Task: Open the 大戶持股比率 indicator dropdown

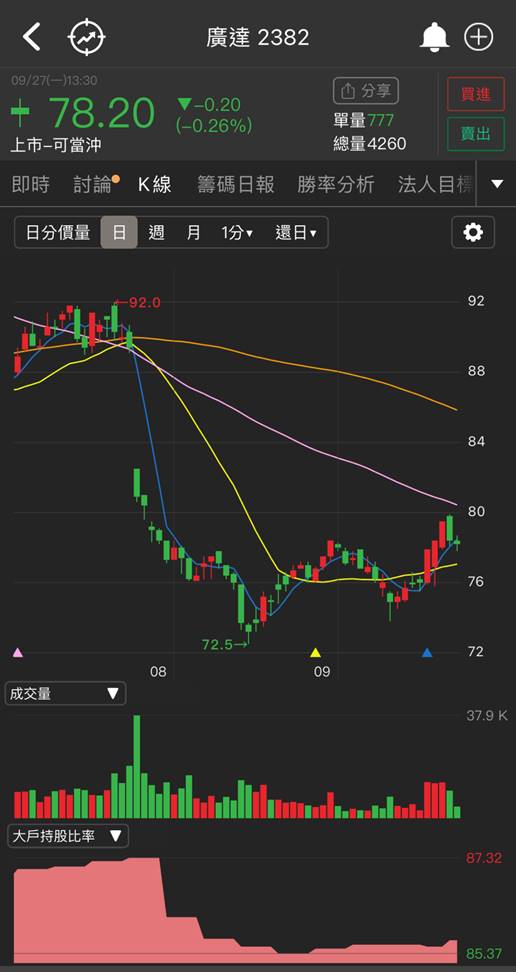Action: coord(67,836)
